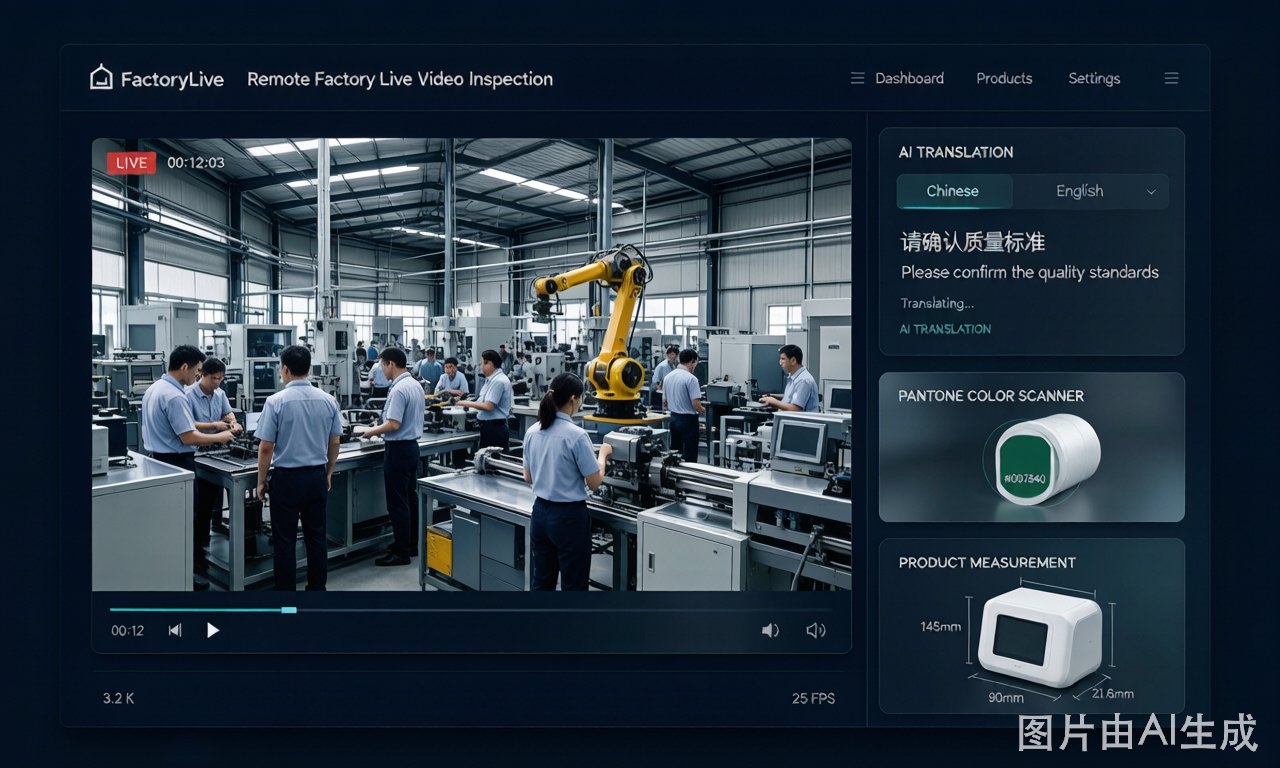Click the red LIVE badge

[131, 162]
